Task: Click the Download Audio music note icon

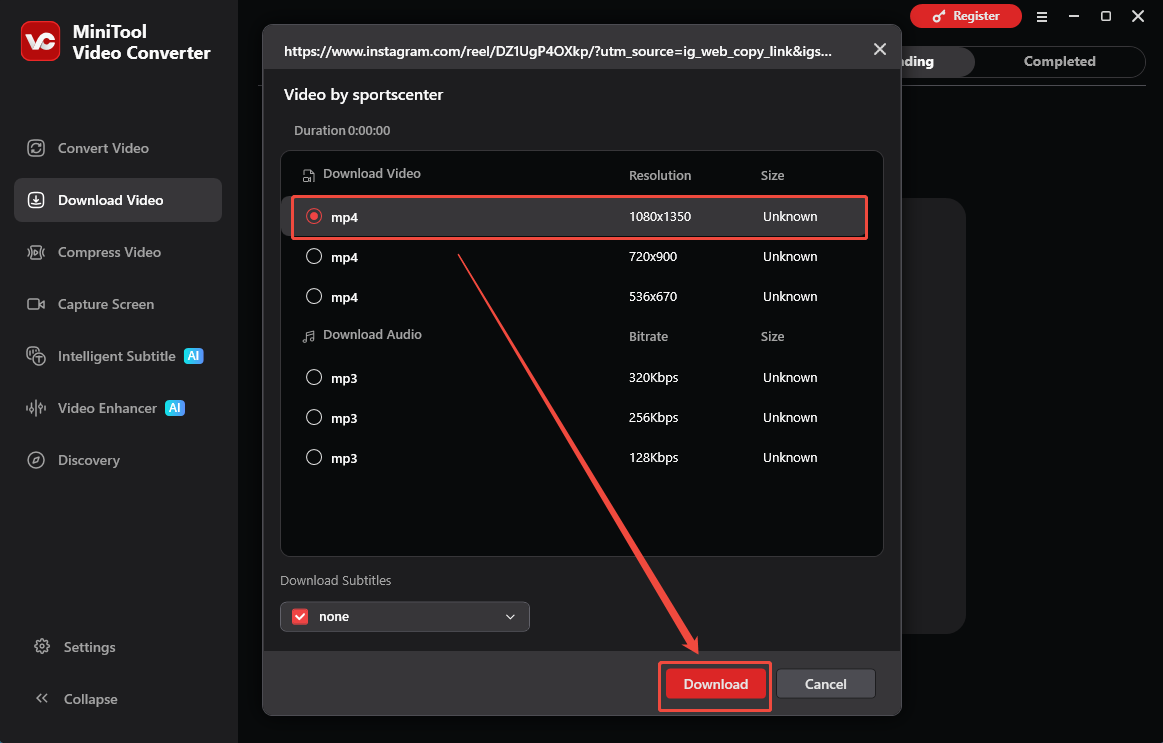Action: coord(309,337)
